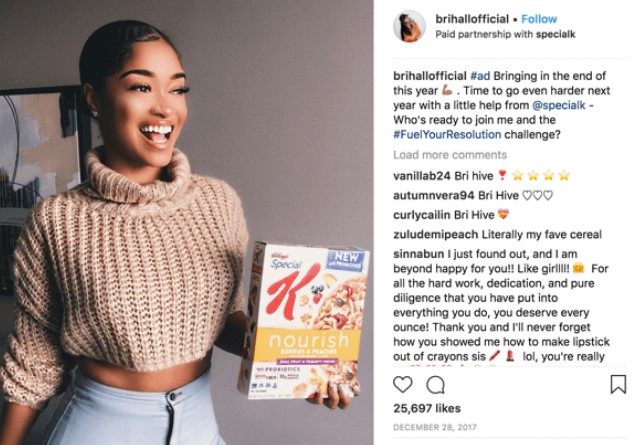
Task: Click the Special K cereal box in the photo
Action: (x=304, y=320)
